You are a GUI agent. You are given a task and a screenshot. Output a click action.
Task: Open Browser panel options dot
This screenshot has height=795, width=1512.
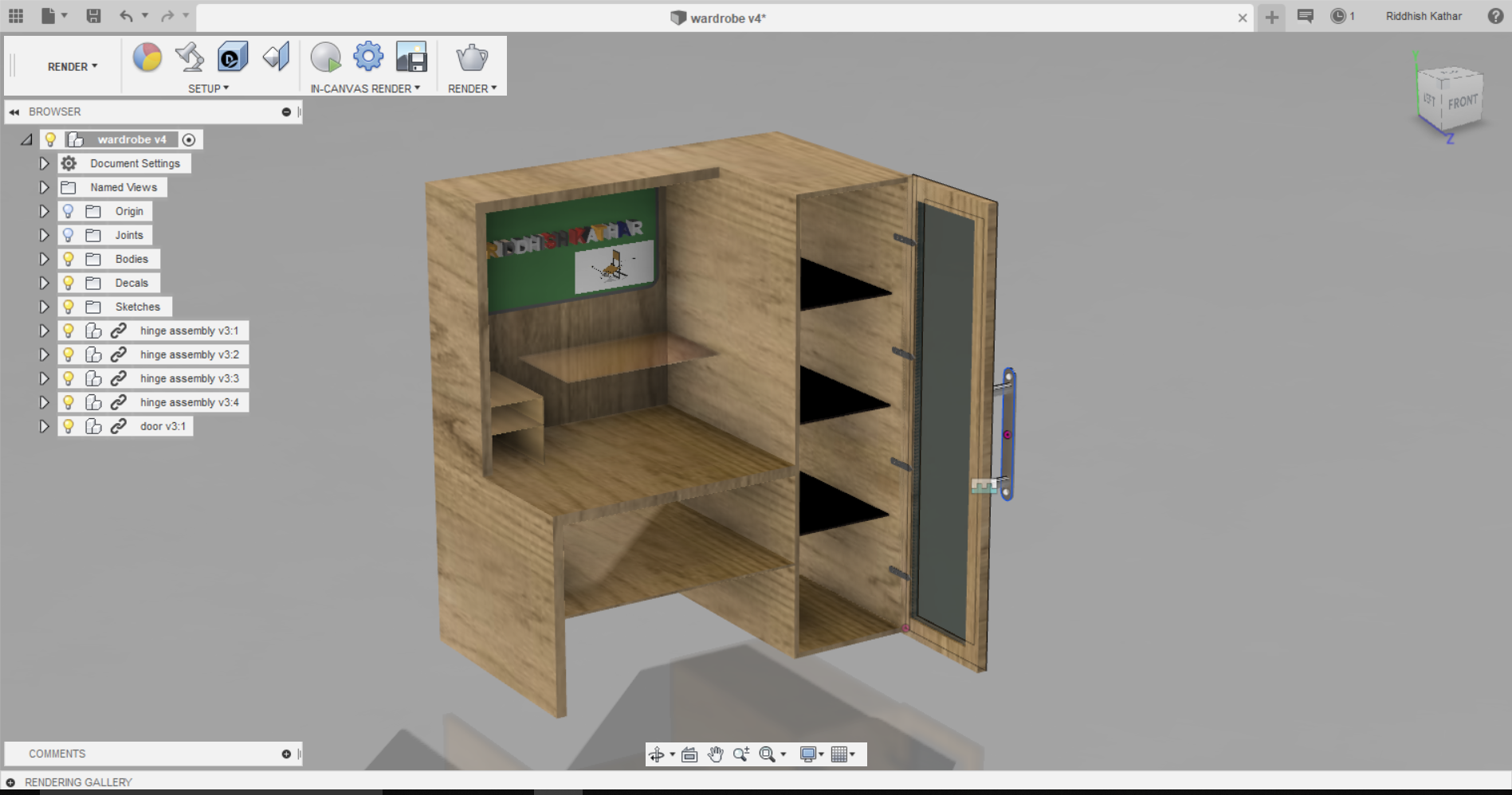pyautogui.click(x=286, y=112)
